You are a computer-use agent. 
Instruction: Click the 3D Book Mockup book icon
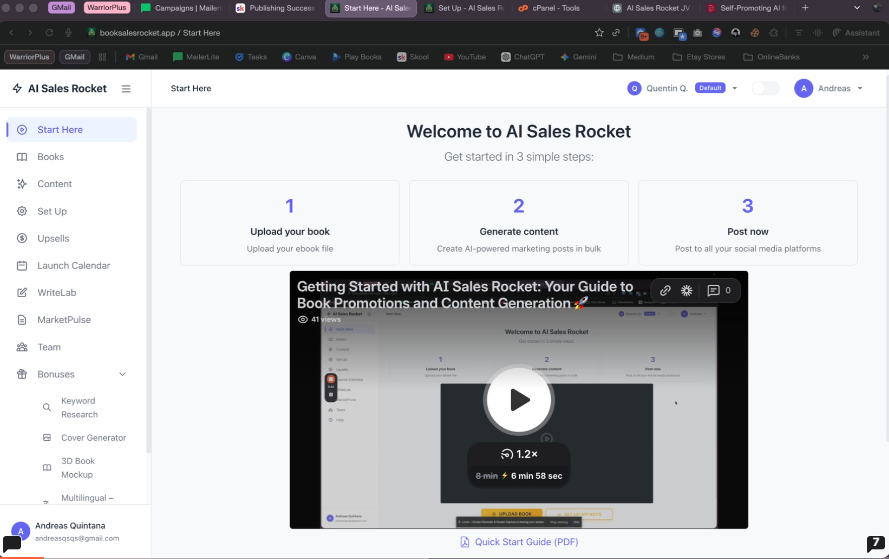47,468
